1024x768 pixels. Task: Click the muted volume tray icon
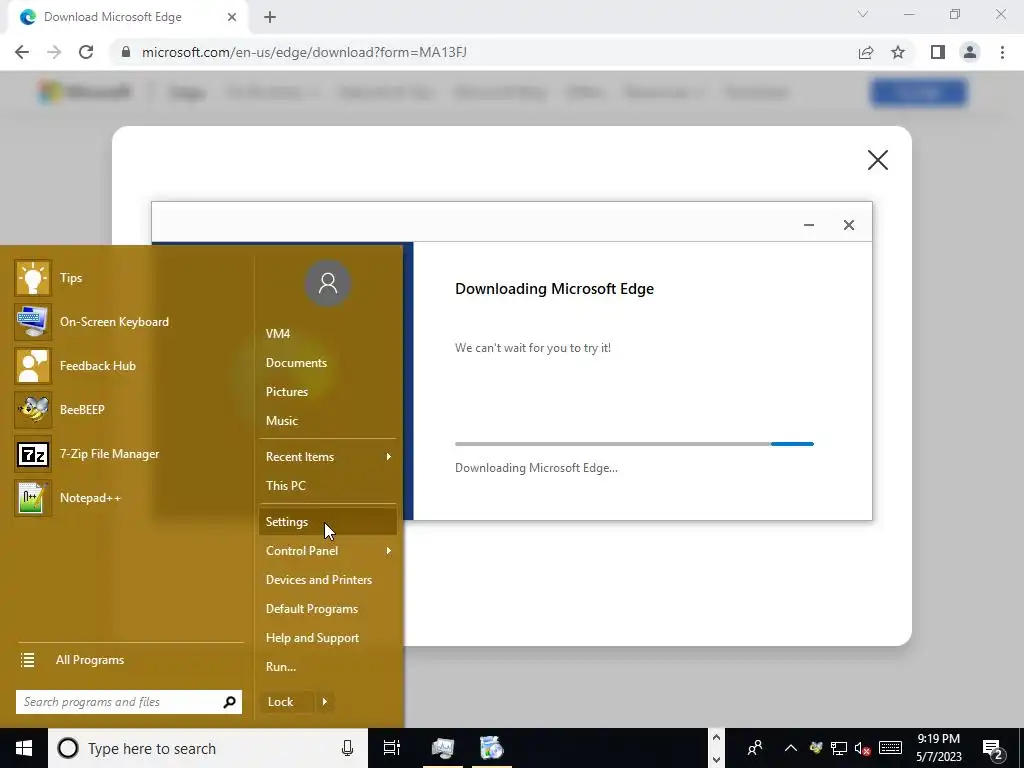863,749
